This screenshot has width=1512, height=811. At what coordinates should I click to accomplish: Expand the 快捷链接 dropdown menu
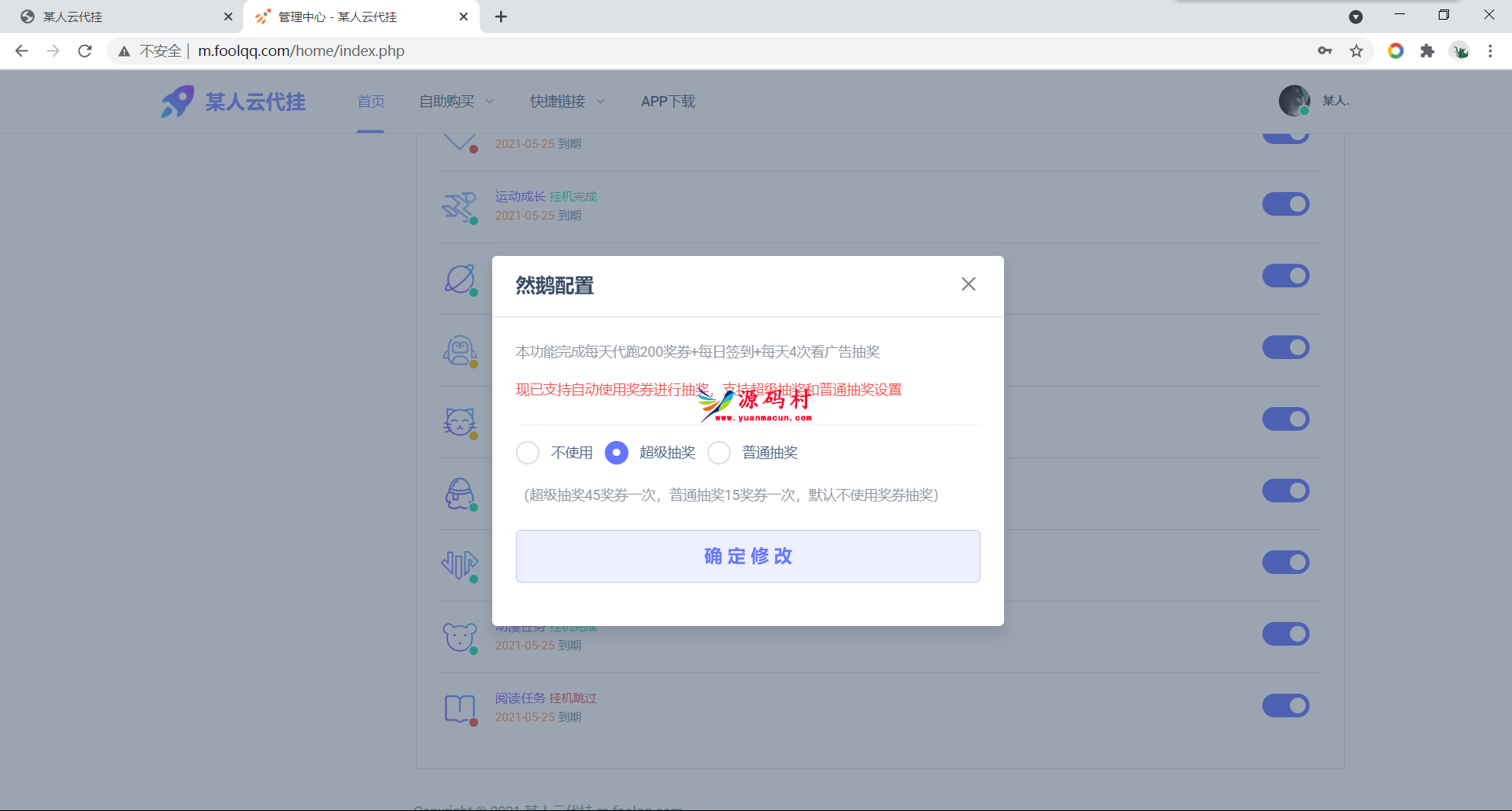tap(567, 102)
